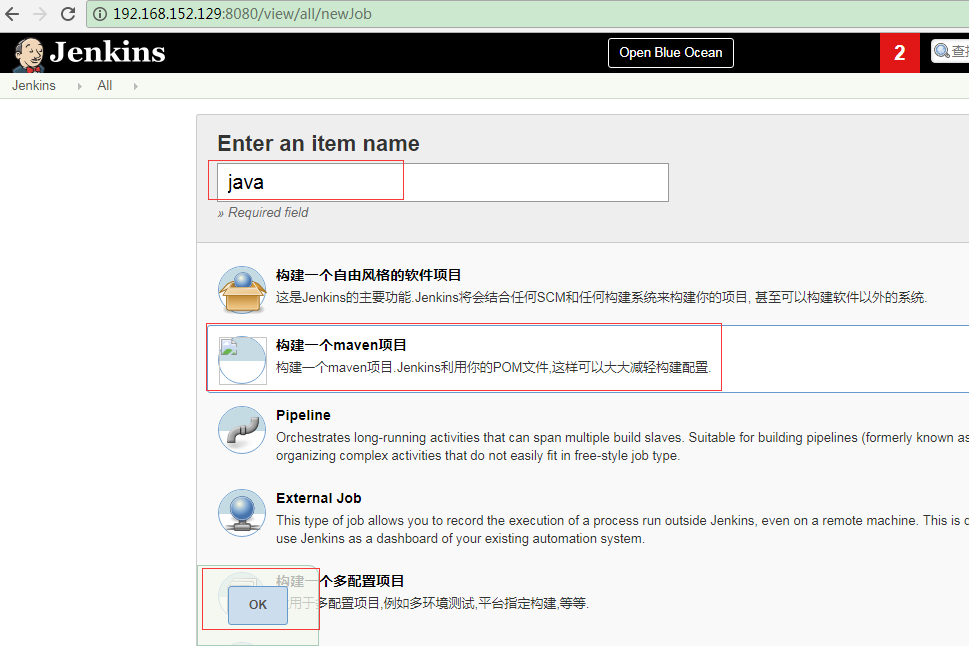This screenshot has height=646, width=969.
Task: Click the Jenkins title text in header
Action: coord(108,52)
